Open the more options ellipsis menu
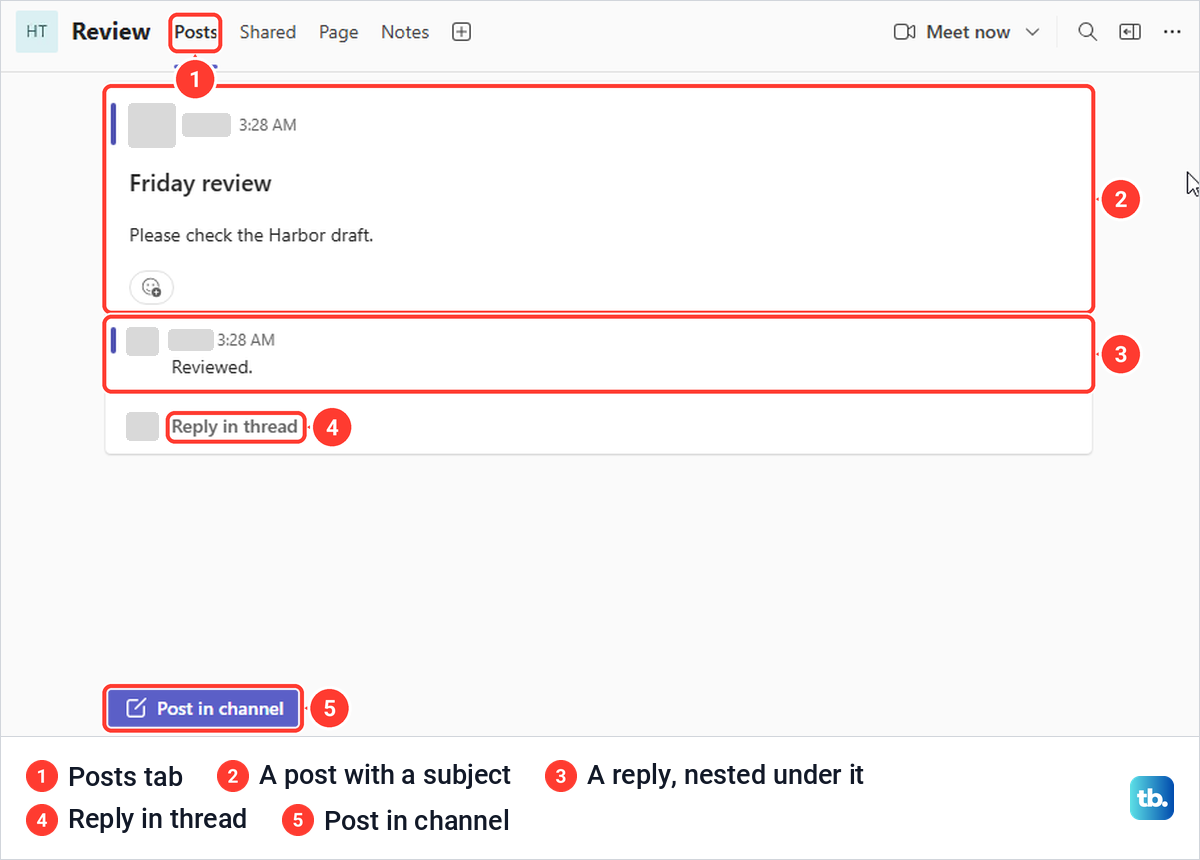This screenshot has width=1200, height=860. [1172, 32]
